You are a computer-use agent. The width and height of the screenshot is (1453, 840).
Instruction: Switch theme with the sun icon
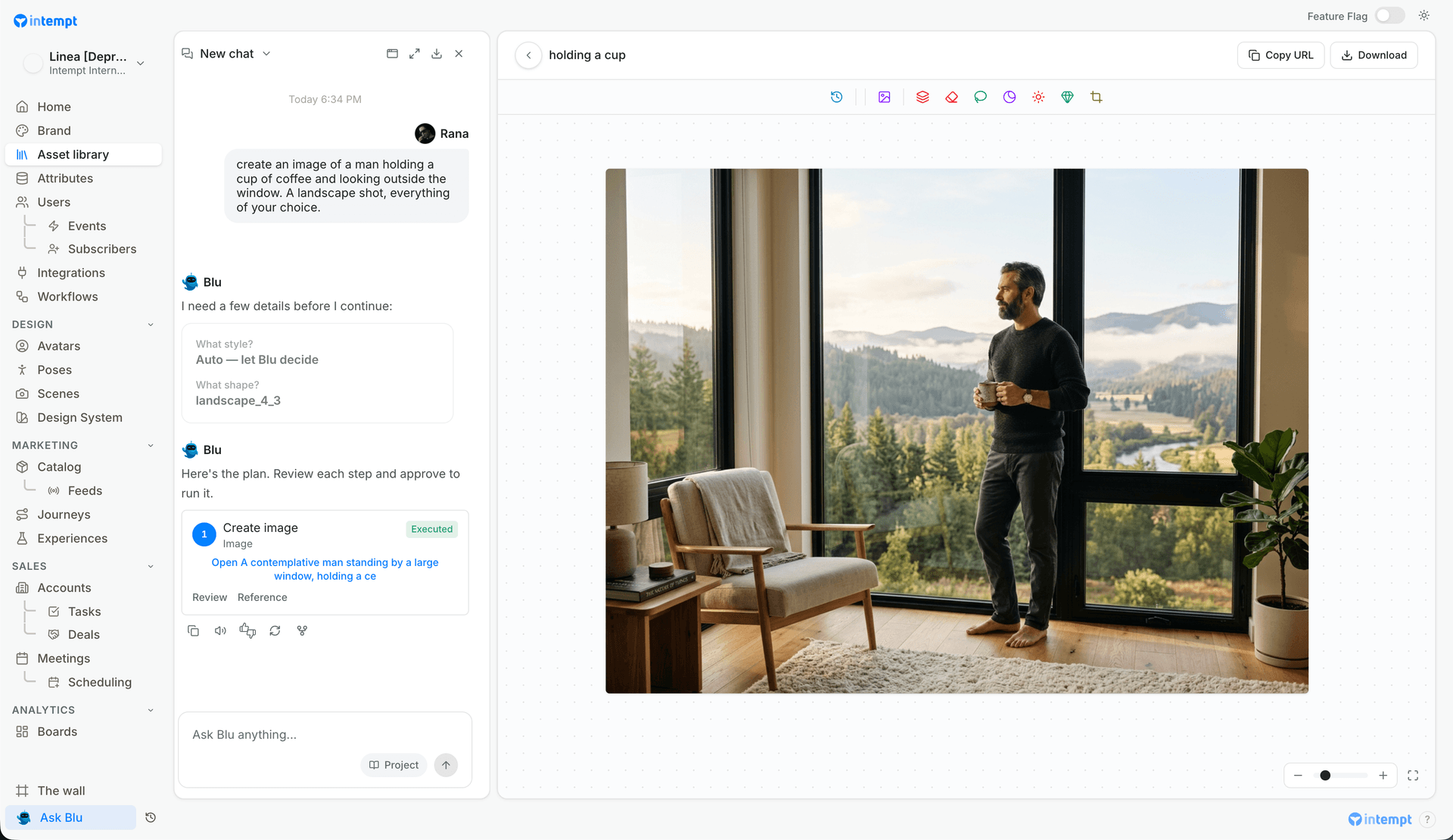pyautogui.click(x=1424, y=16)
